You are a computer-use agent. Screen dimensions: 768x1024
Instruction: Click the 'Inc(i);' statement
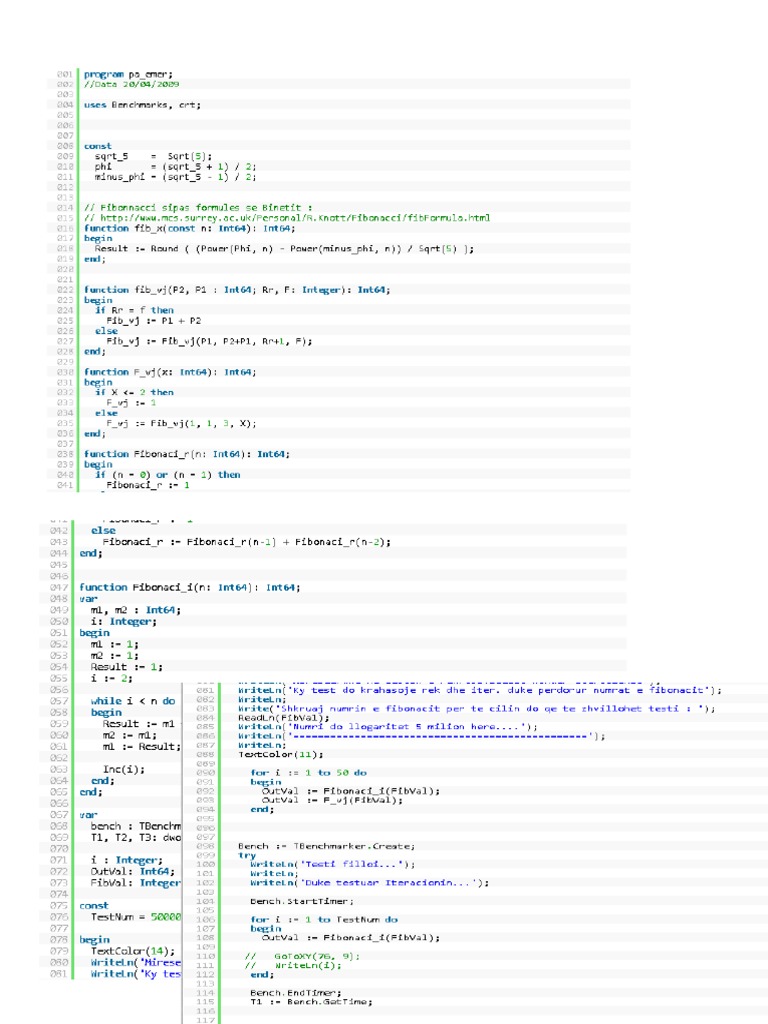118,769
